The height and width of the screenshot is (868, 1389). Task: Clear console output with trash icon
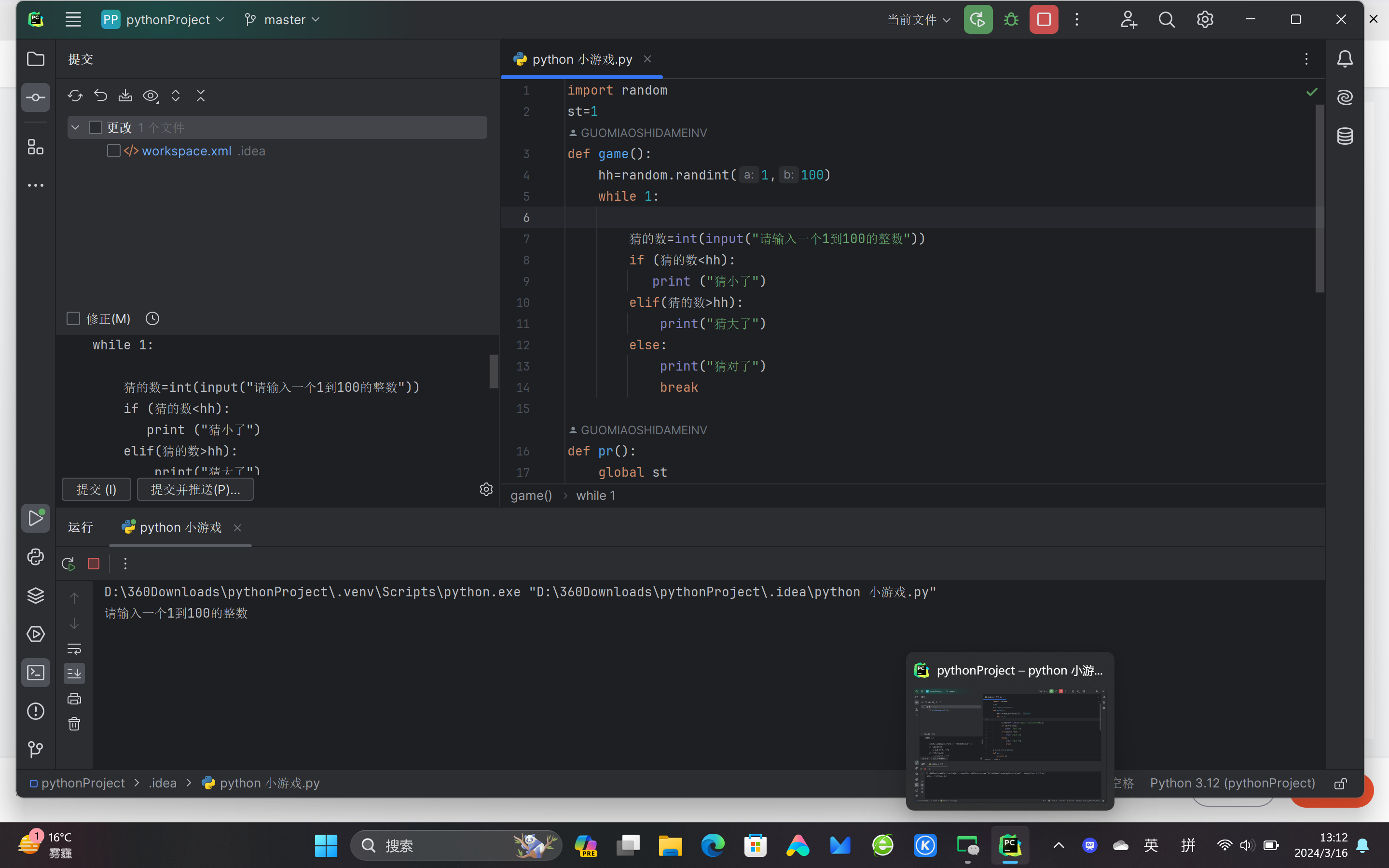coord(75,724)
